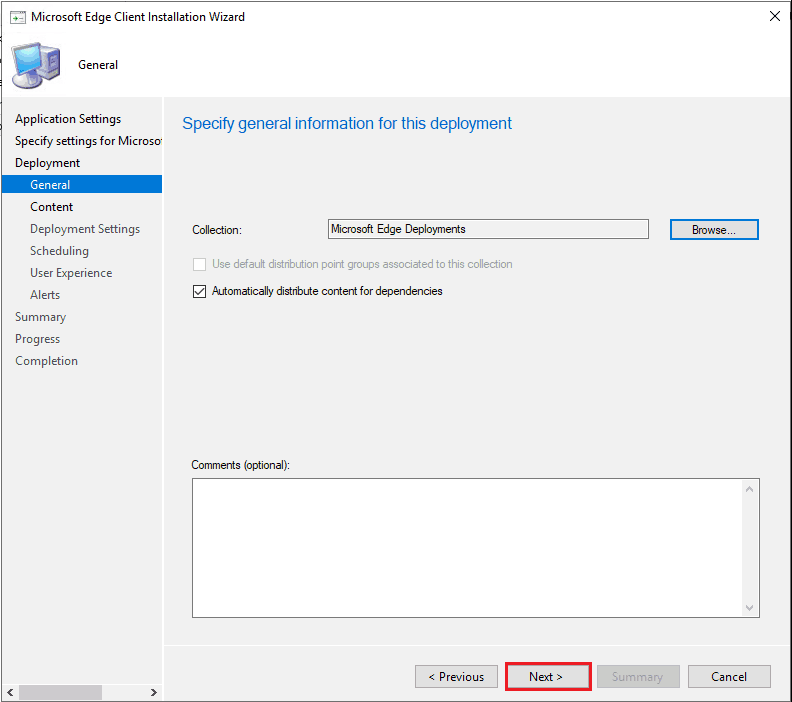This screenshot has width=792, height=702.
Task: Click the Collection: label
Action: 217,230
